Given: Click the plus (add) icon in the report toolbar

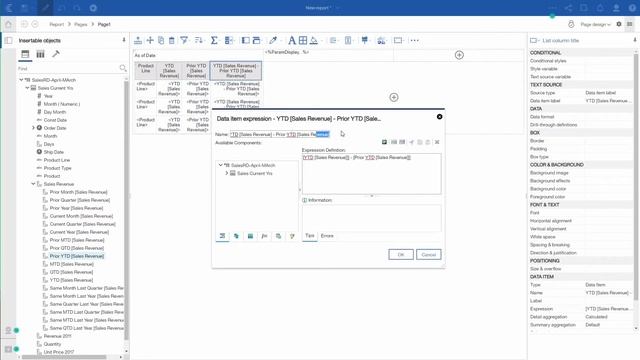Looking at the screenshot, I should point(150,40).
